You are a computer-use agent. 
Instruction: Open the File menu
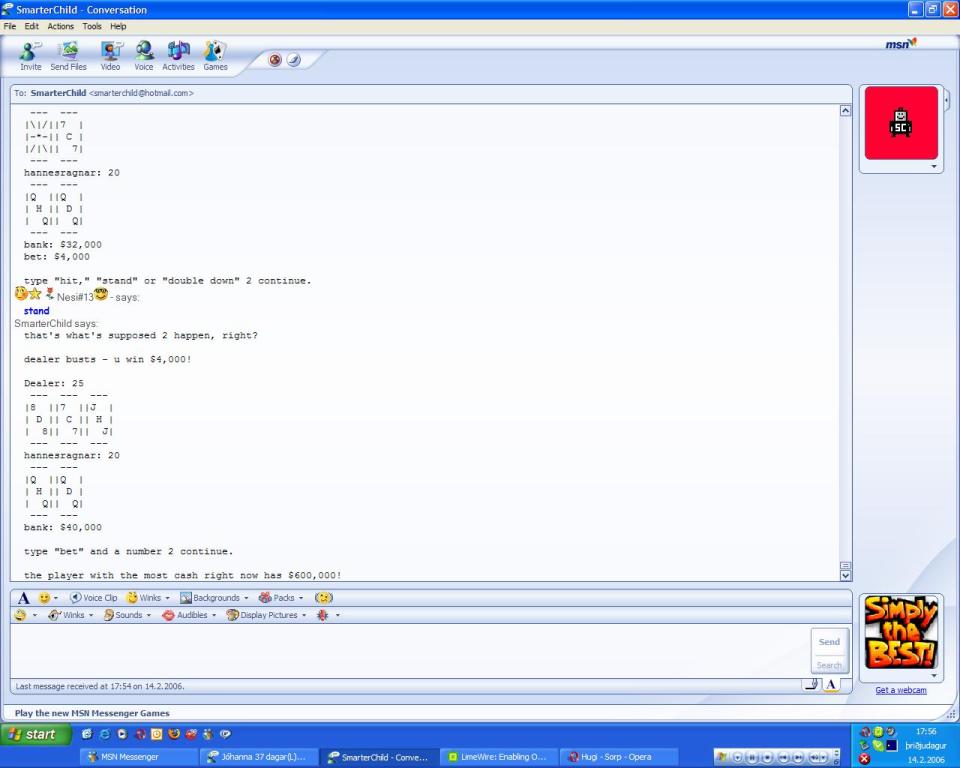[x=10, y=26]
